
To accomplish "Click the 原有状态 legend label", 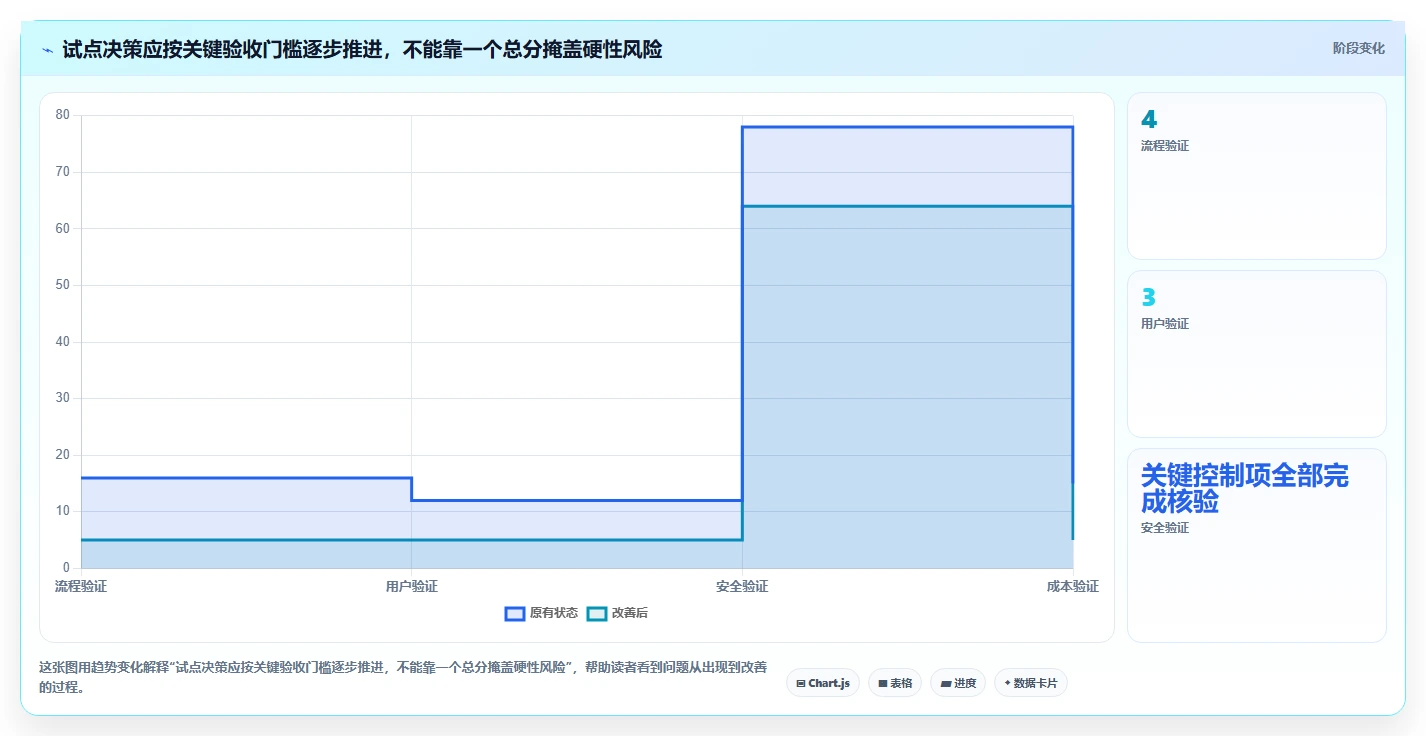I will [554, 613].
